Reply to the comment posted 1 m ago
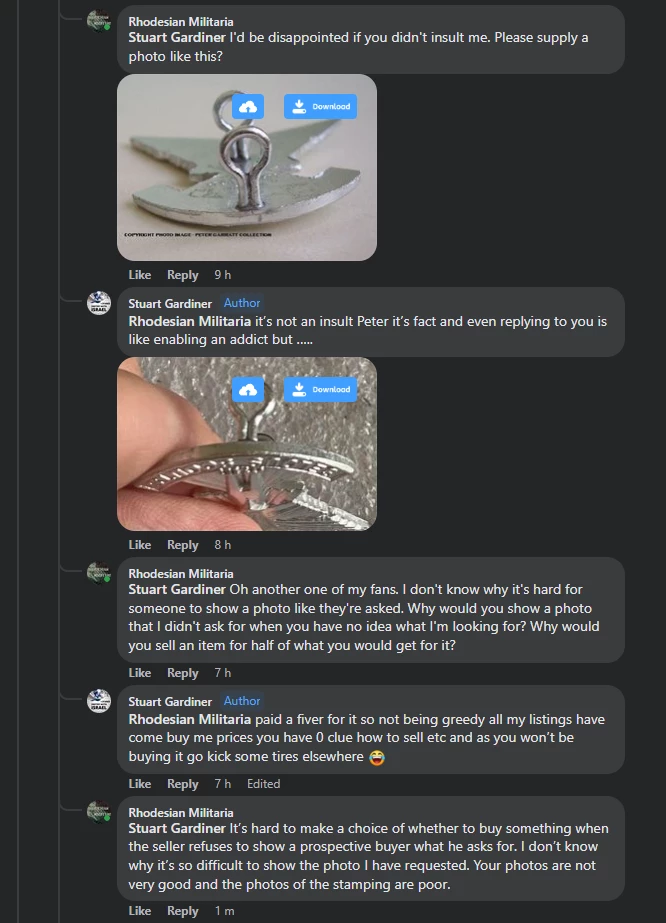 tap(182, 911)
